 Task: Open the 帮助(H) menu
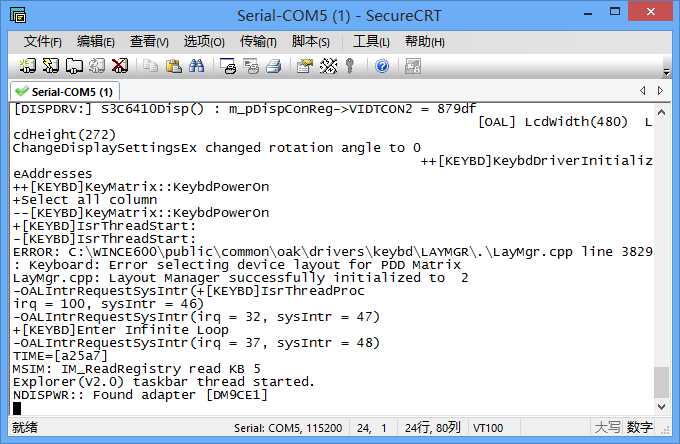(425, 41)
